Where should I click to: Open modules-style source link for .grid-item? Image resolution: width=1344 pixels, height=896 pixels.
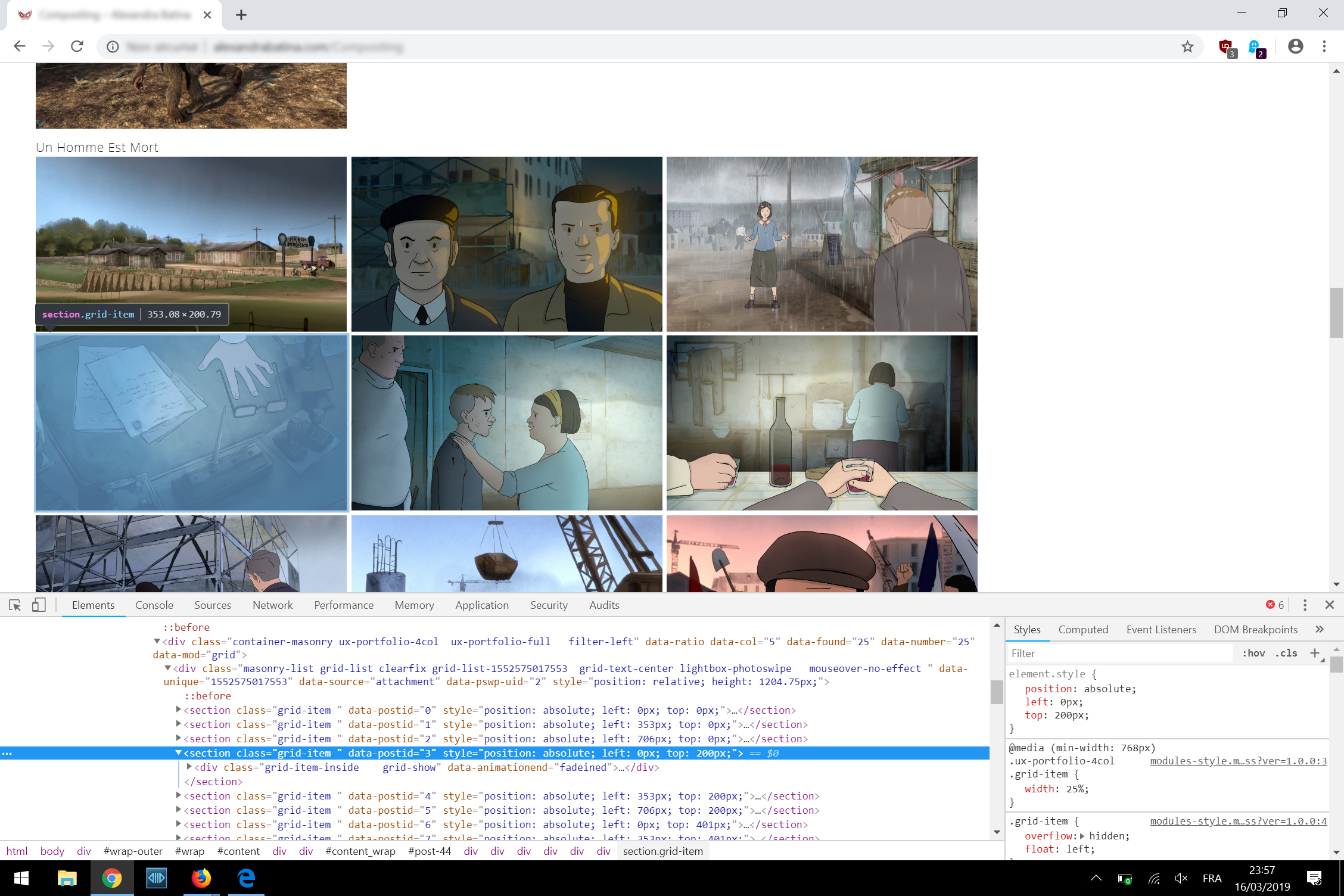(x=1238, y=821)
